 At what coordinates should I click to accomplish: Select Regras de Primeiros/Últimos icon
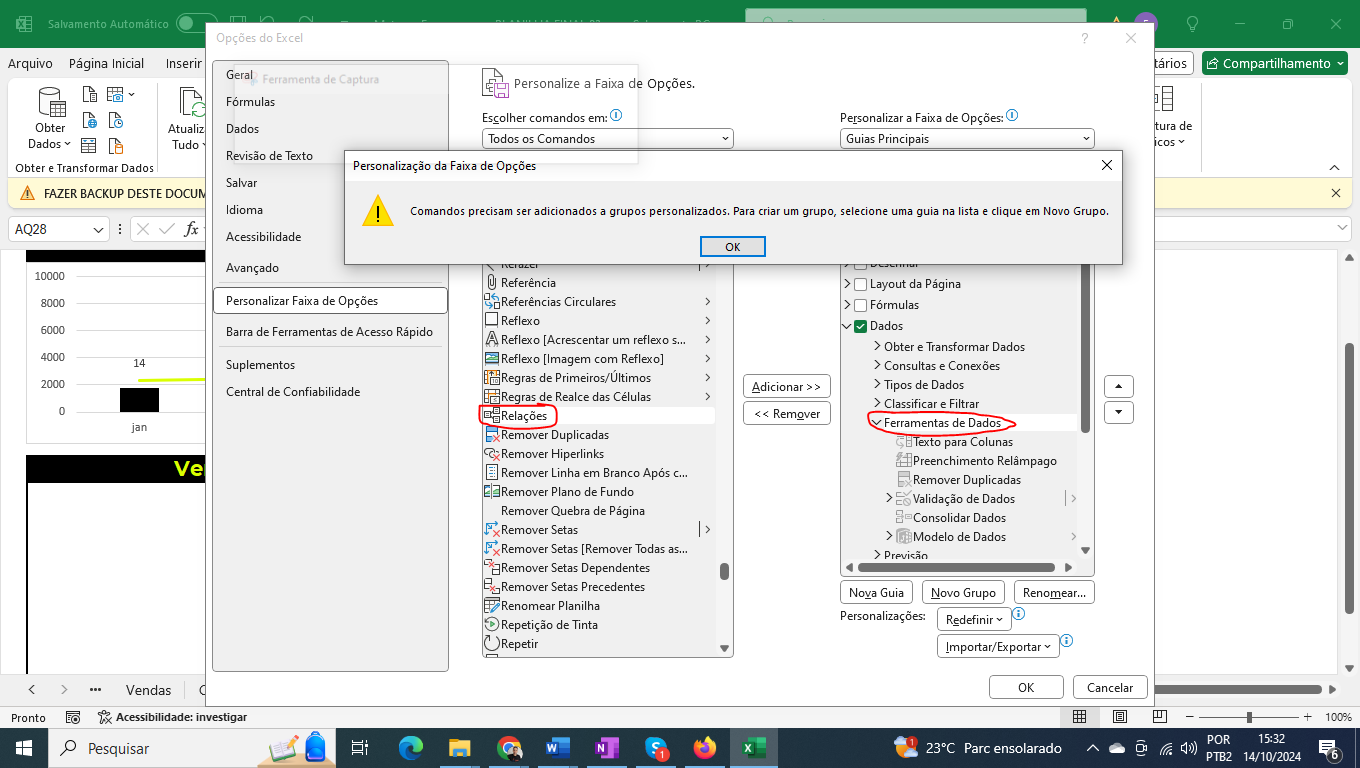(491, 378)
